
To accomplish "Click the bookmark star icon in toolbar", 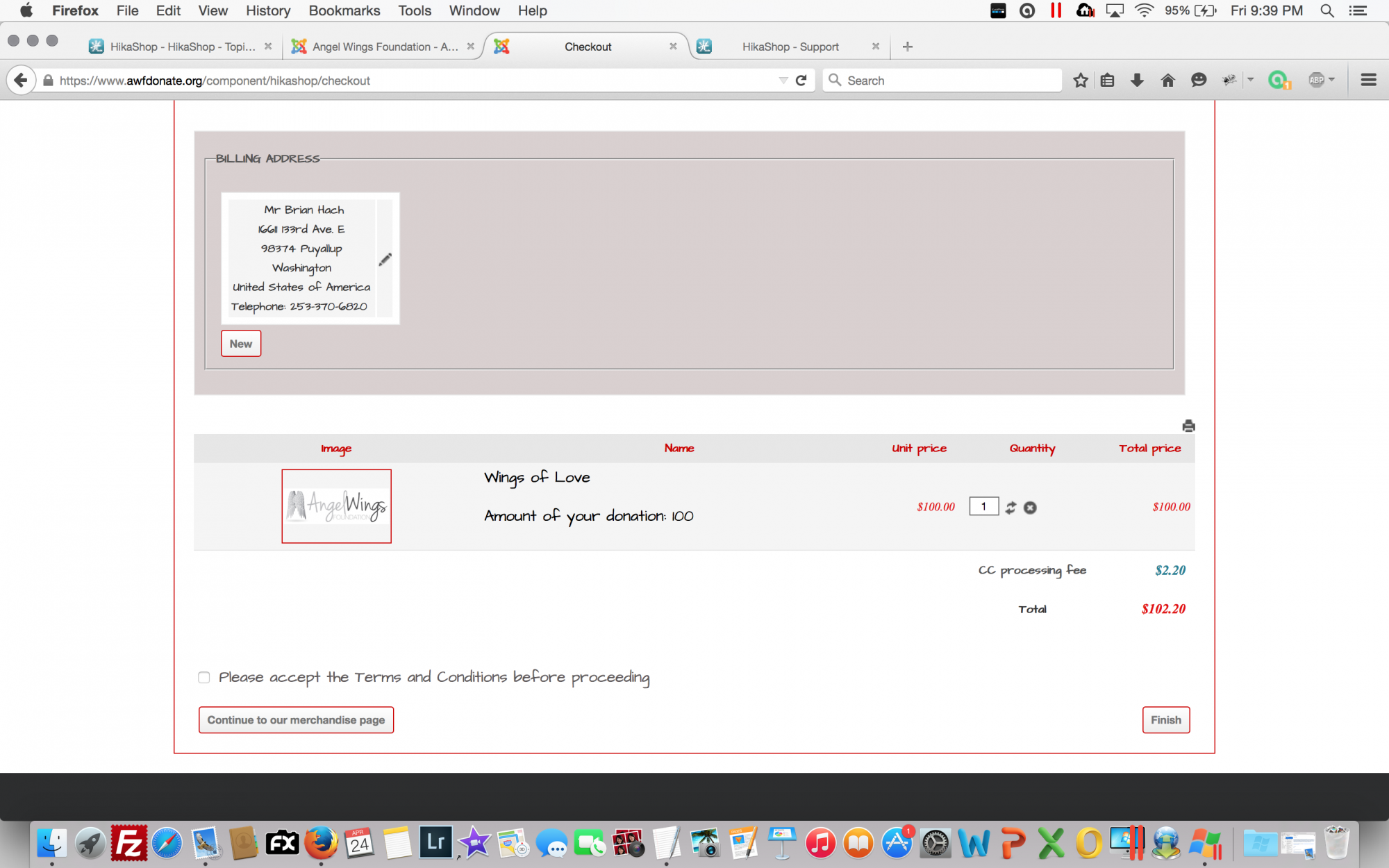I will point(1080,81).
